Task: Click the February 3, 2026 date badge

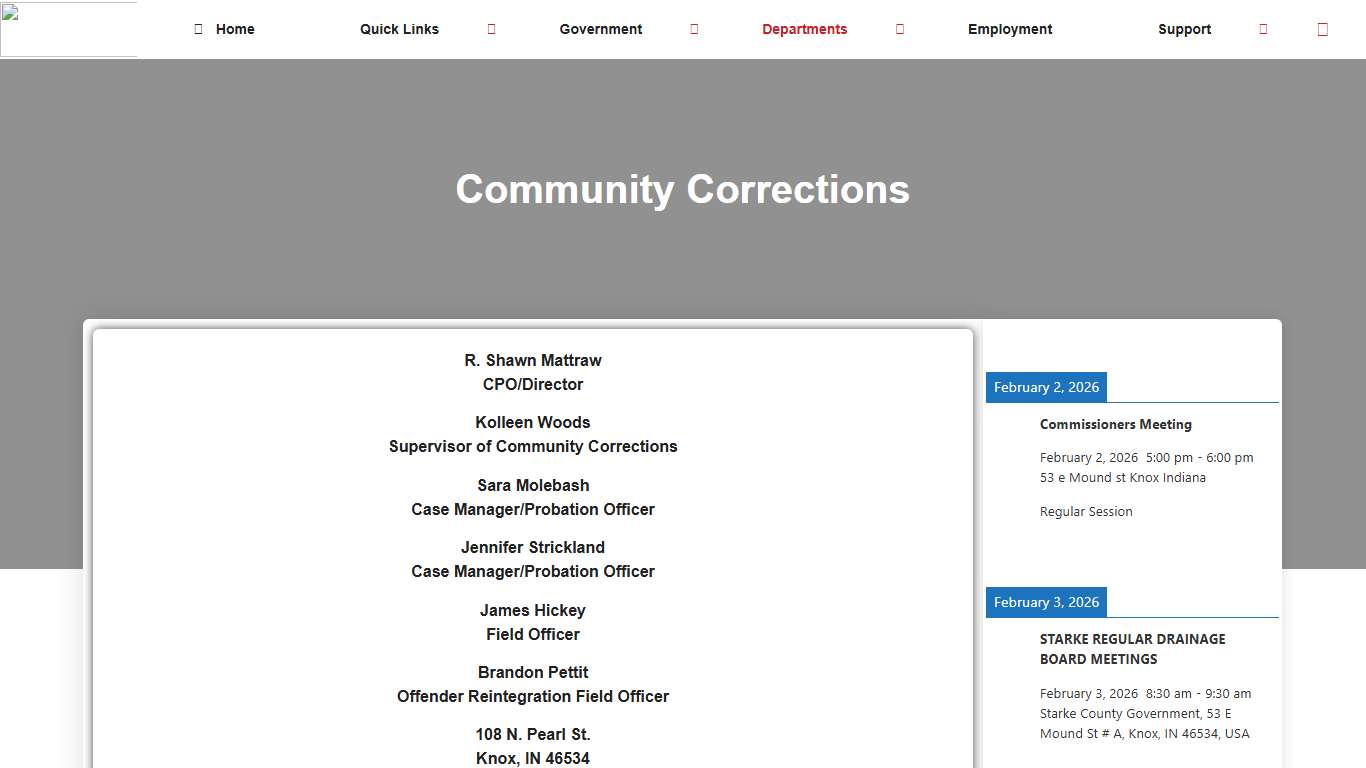Action: point(1046,602)
